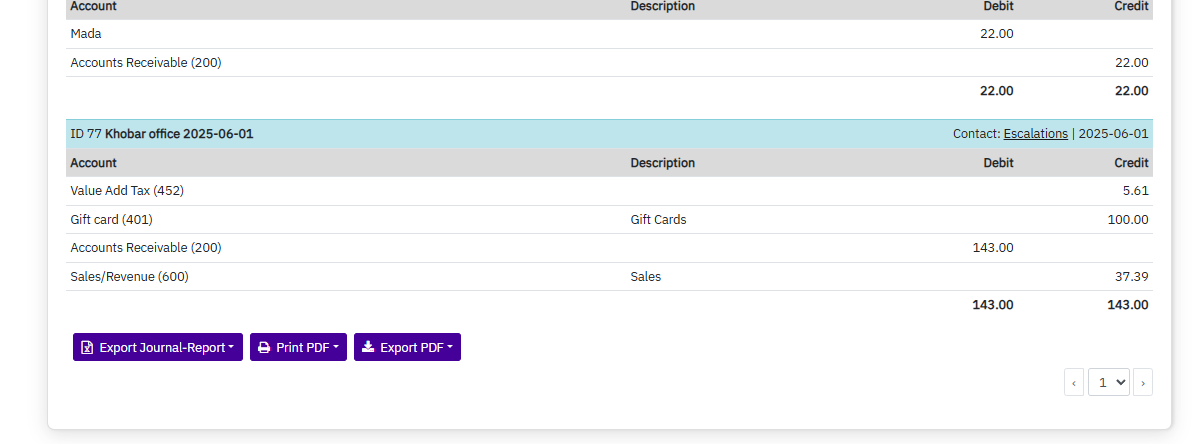
Task: Select the Gift card (401) account row
Action: click(x=111, y=220)
